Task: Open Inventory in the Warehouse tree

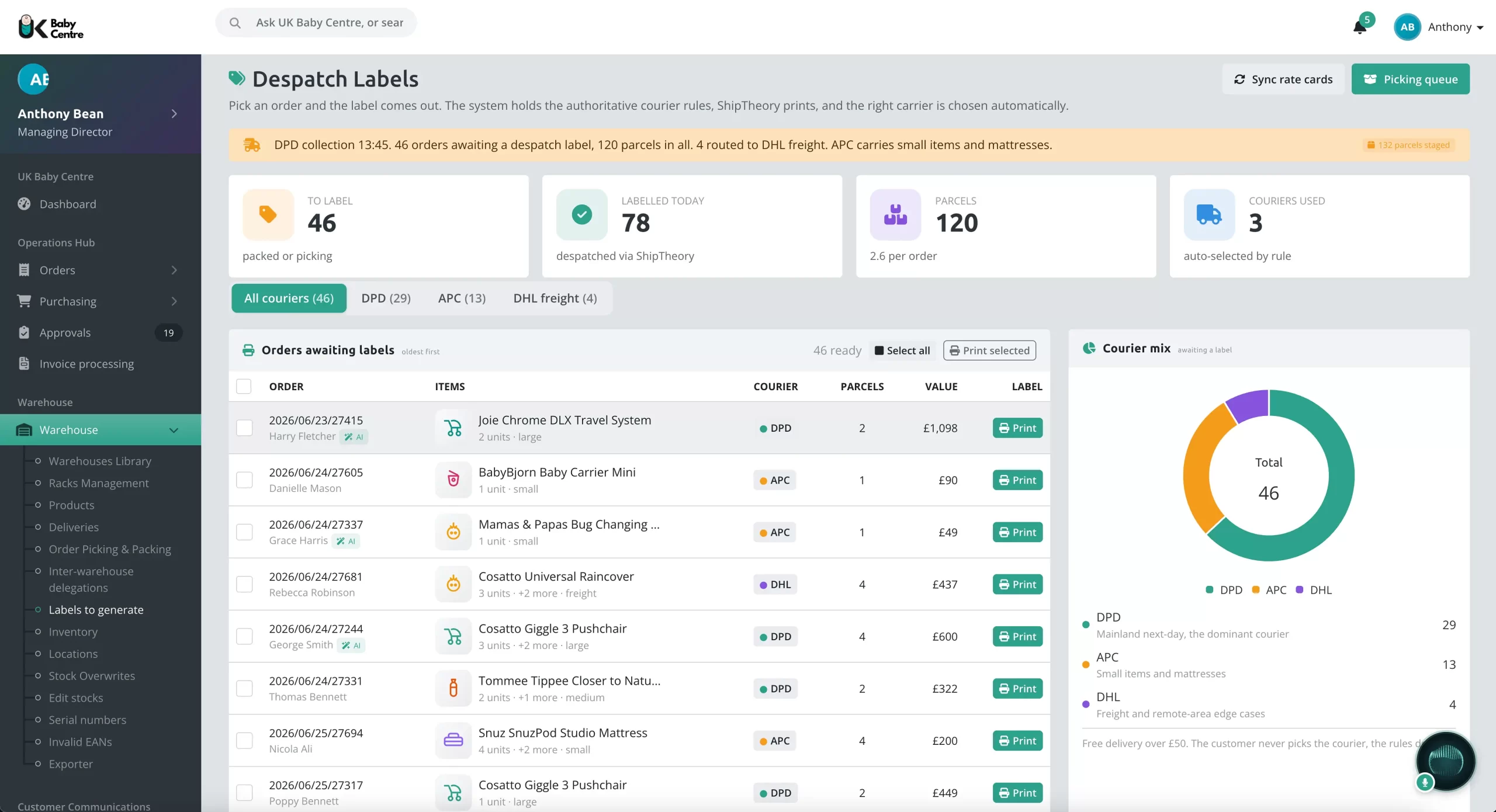Action: point(73,631)
